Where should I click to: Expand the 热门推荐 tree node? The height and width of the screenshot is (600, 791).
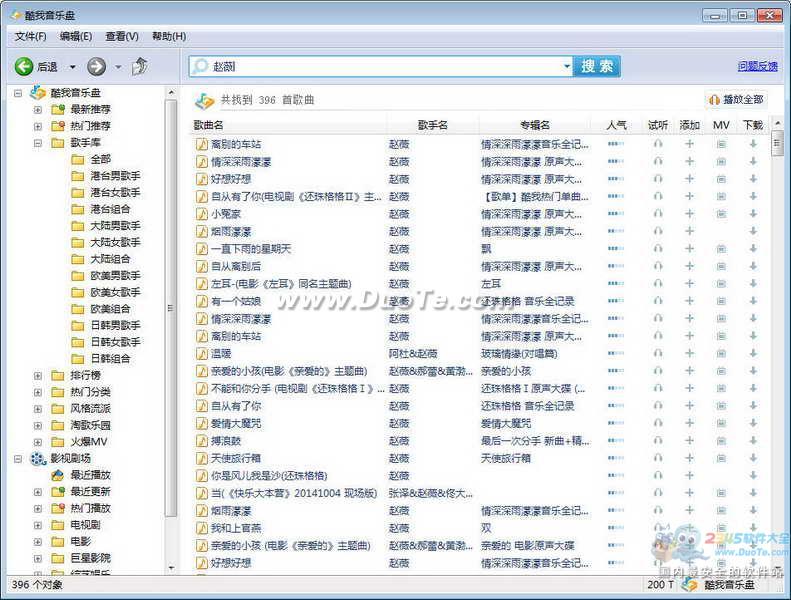click(38, 126)
